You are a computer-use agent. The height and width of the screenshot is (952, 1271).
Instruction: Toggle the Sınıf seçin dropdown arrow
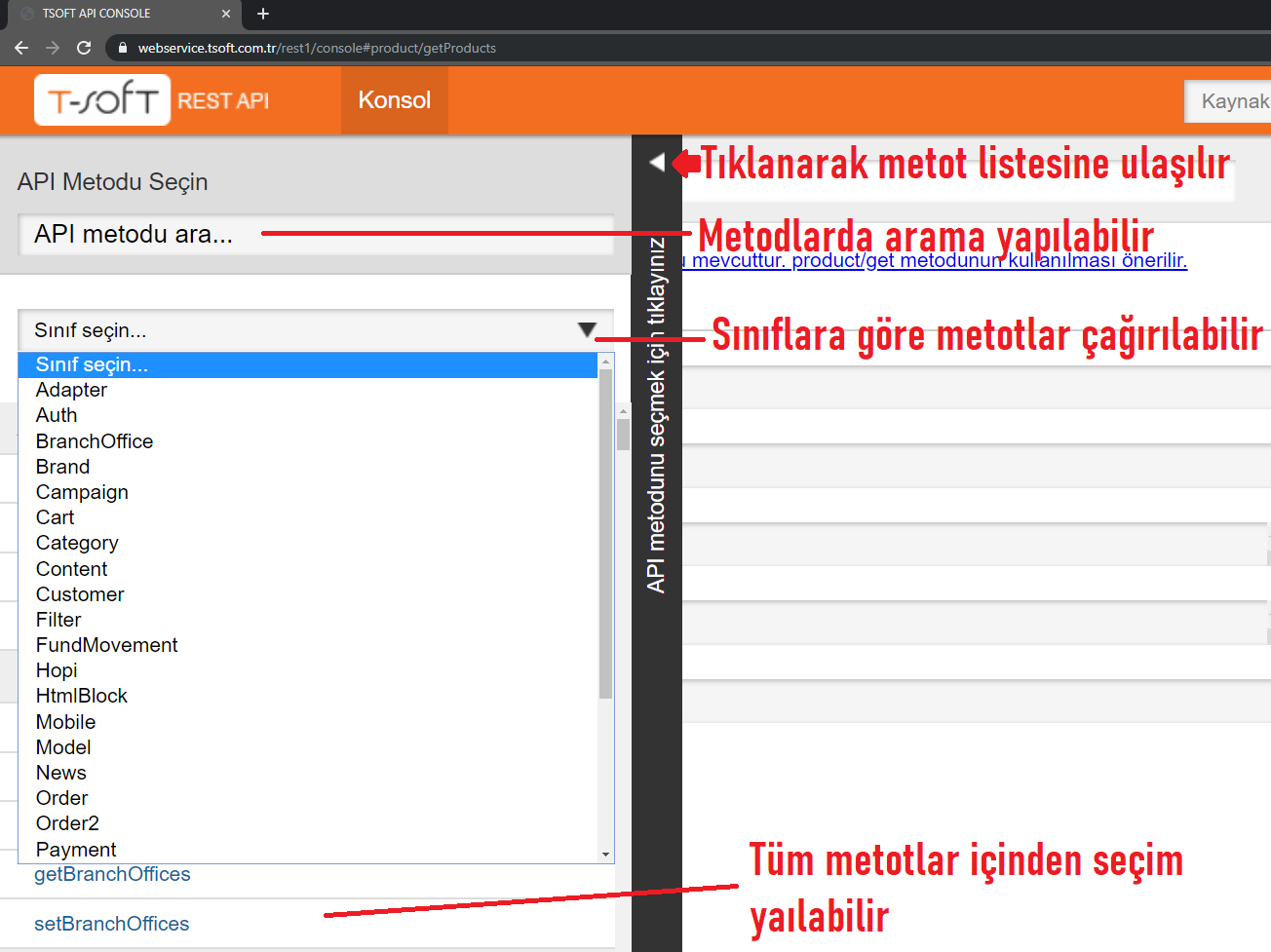pos(587,330)
